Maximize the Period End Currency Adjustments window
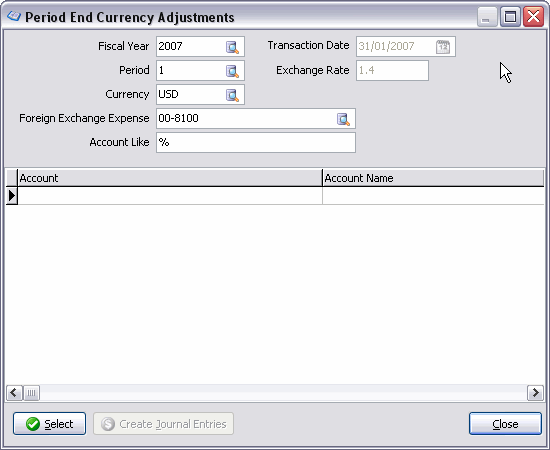The width and height of the screenshot is (550, 450). pos(510,16)
